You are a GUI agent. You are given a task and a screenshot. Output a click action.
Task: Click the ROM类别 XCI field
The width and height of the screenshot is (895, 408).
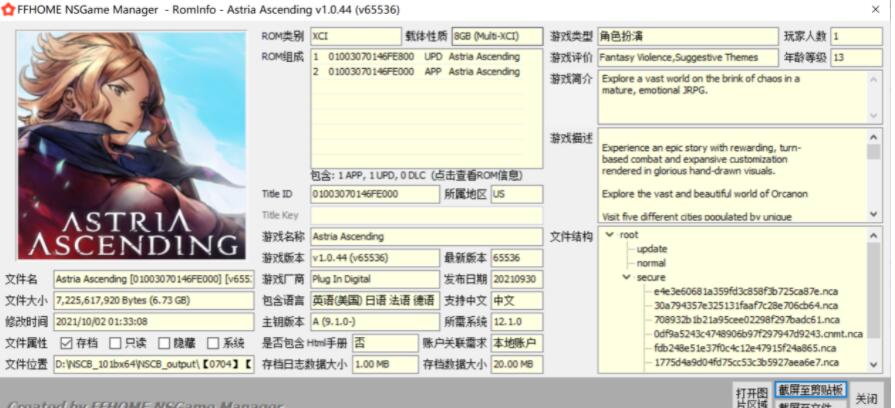356,36
